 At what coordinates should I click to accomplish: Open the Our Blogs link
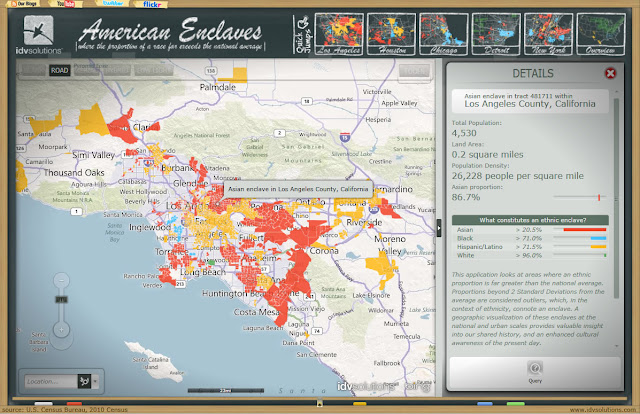click(x=24, y=4)
